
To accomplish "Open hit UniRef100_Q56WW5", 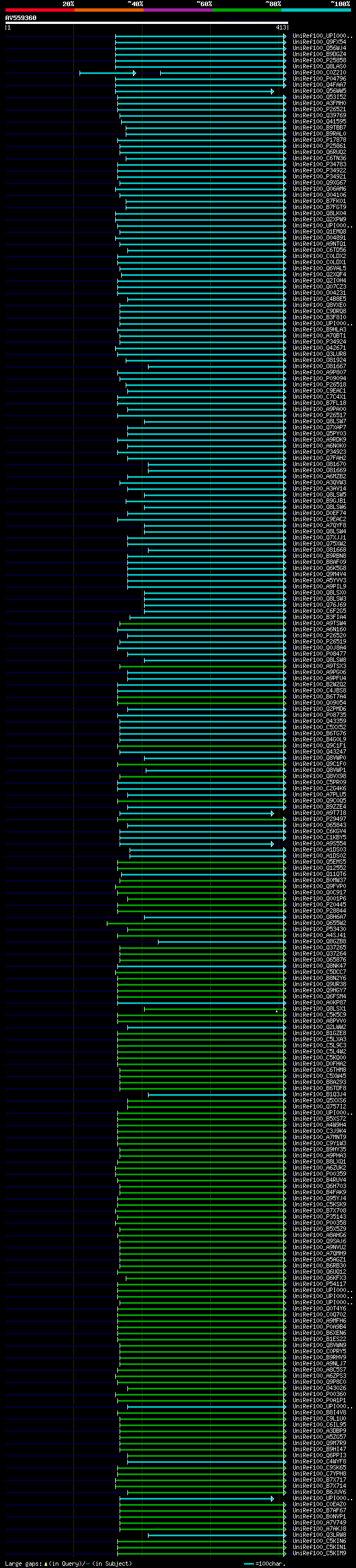I will [x=319, y=91].
